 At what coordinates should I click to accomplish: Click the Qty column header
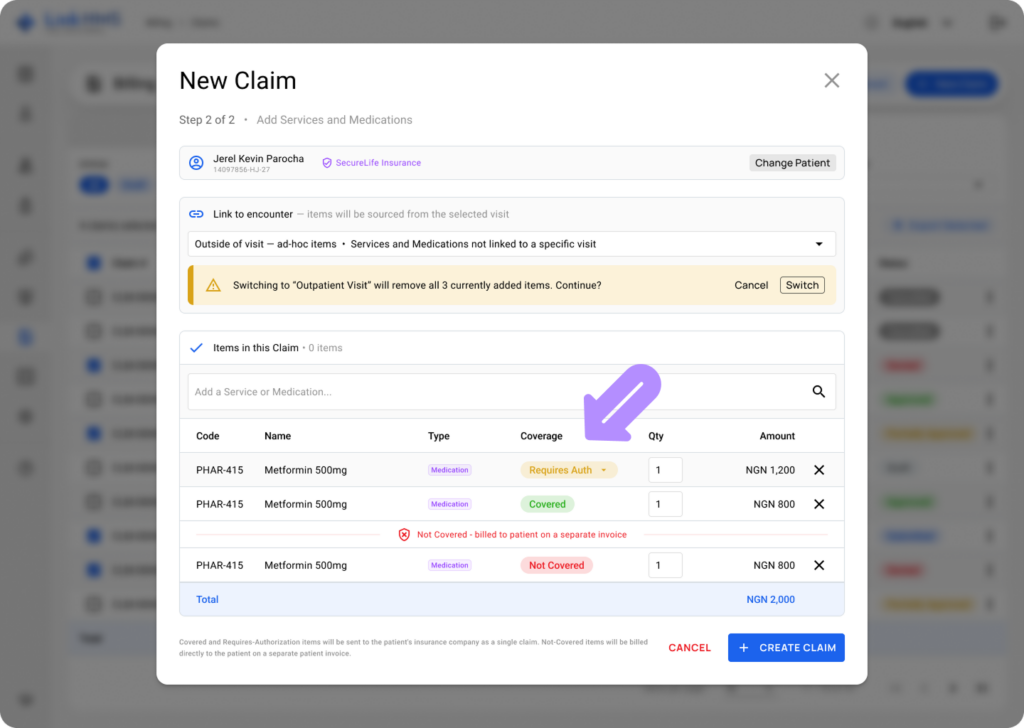click(x=656, y=436)
